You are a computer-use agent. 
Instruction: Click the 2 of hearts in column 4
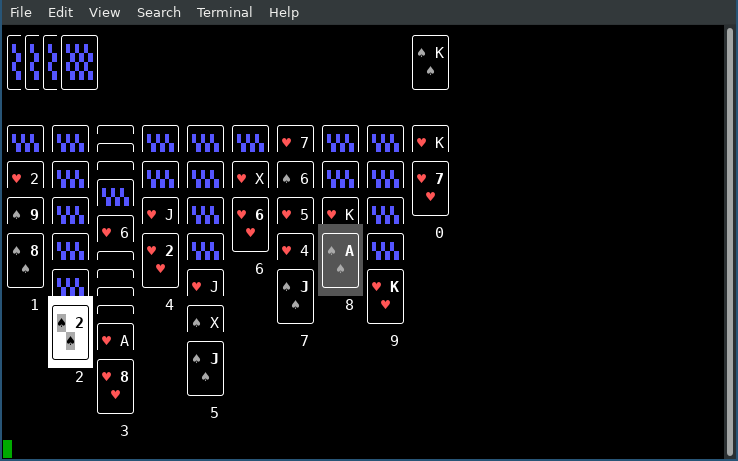pyautogui.click(x=160, y=260)
